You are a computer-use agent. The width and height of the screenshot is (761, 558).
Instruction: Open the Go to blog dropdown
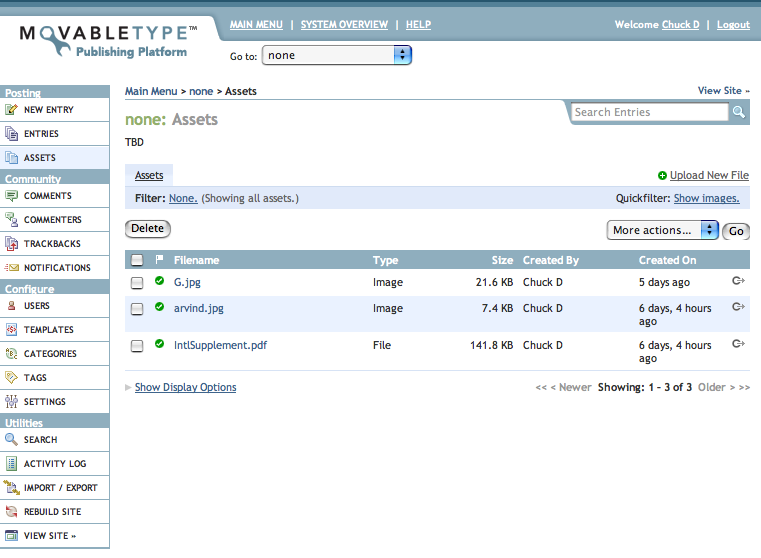point(337,55)
